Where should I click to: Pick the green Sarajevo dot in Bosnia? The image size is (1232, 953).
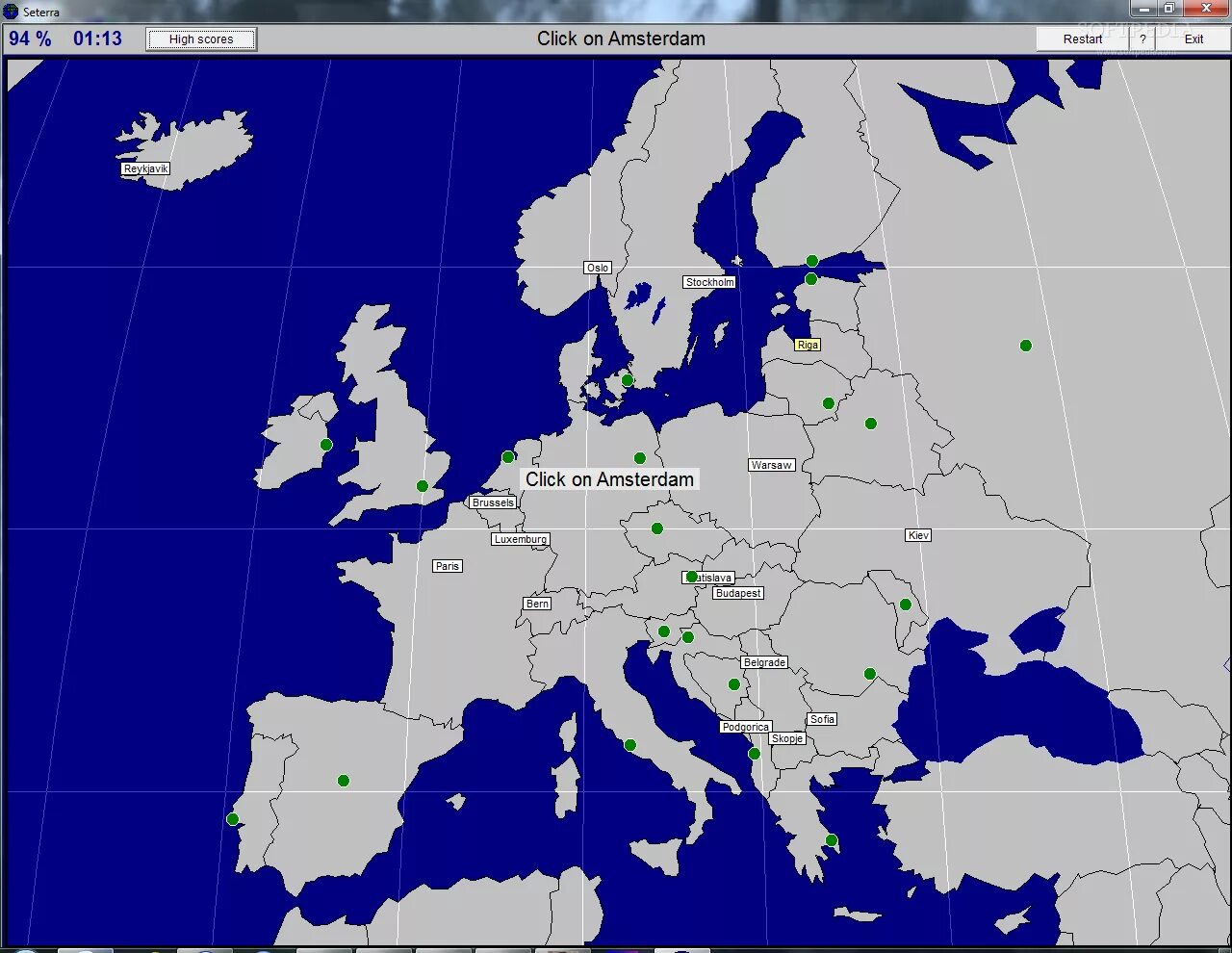pyautogui.click(x=733, y=684)
